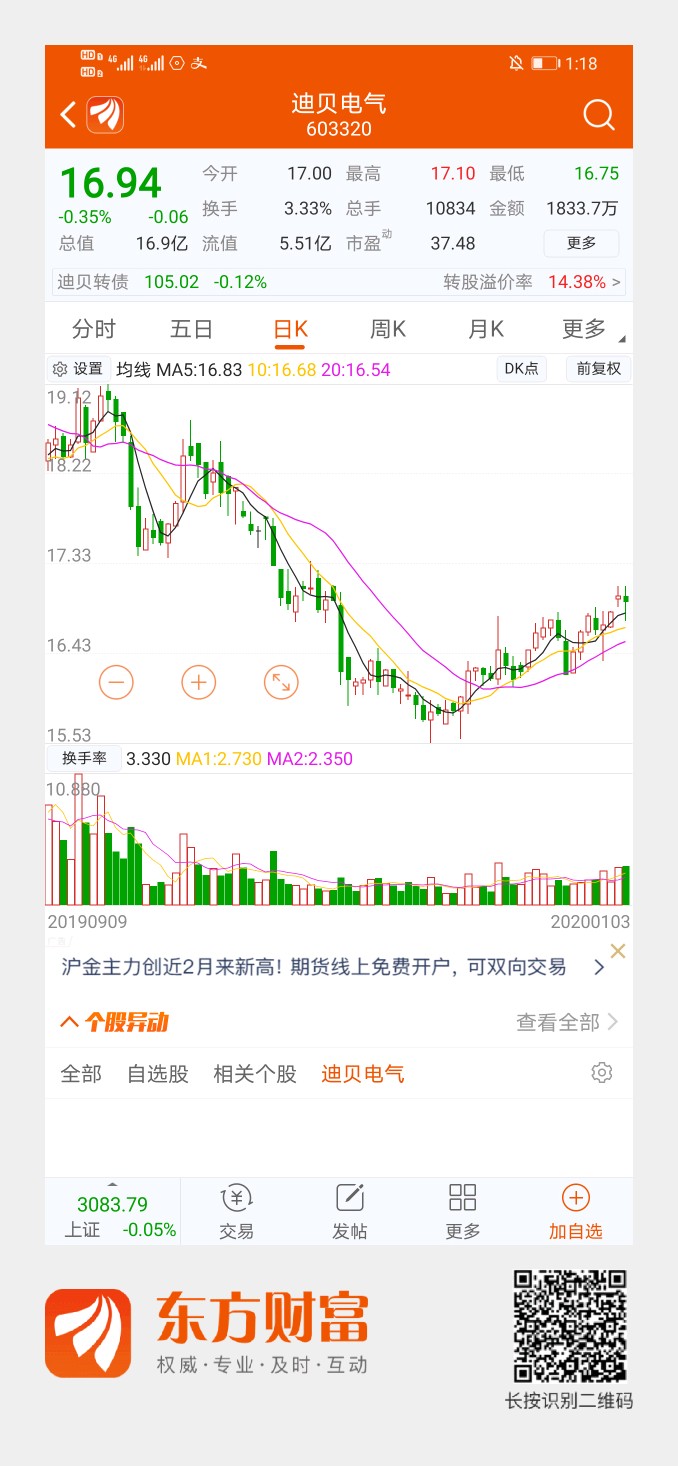This screenshot has width=678, height=1466.
Task: Close the 沪金主力 ad banner
Action: point(618,951)
